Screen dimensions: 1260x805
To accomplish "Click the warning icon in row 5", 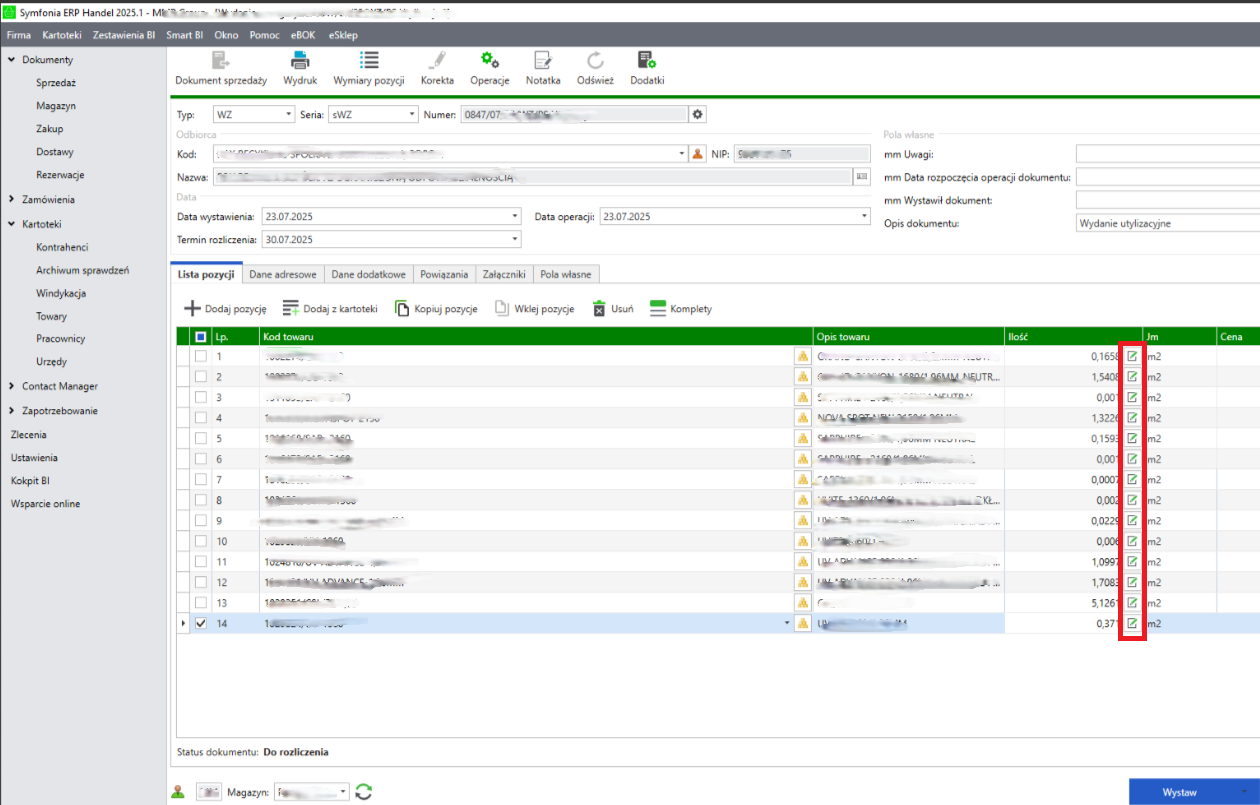I will (x=802, y=438).
